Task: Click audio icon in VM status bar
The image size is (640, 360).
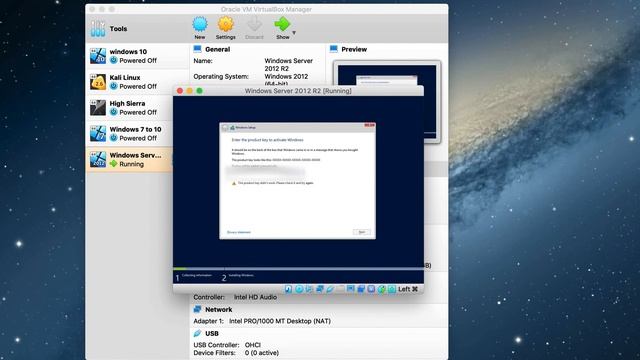Action: 309,289
